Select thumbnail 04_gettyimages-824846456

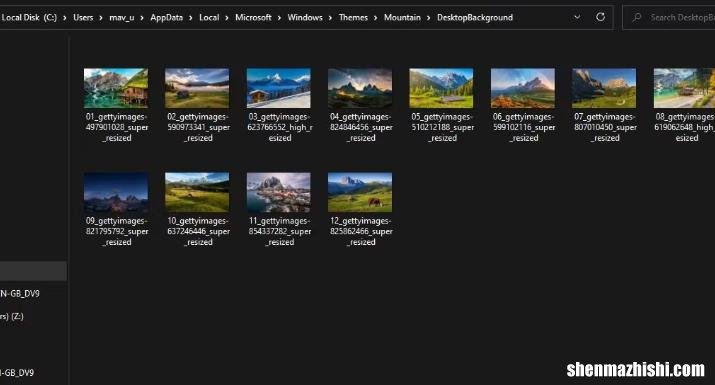click(x=360, y=88)
